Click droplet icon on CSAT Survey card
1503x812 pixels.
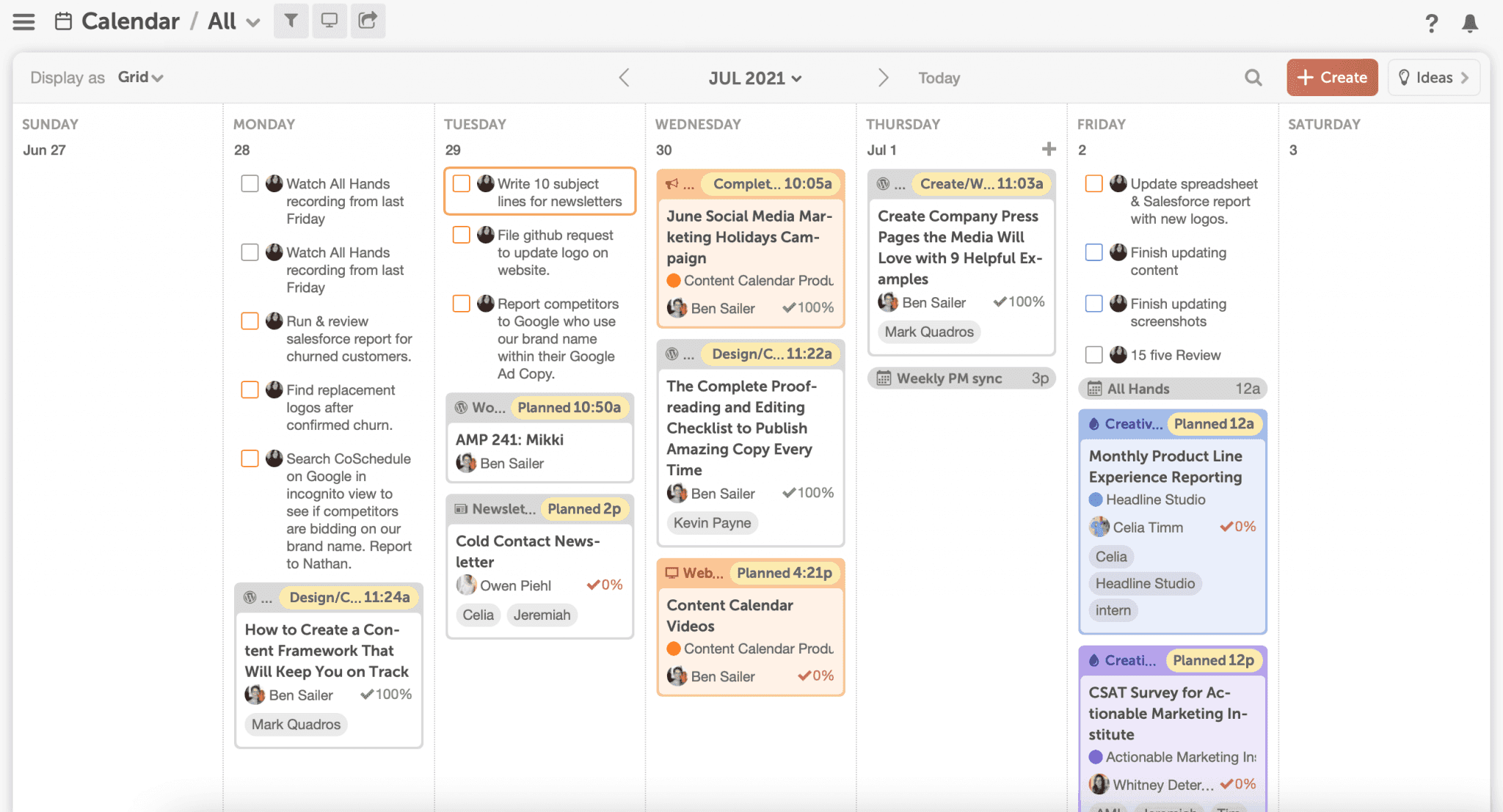point(1094,661)
